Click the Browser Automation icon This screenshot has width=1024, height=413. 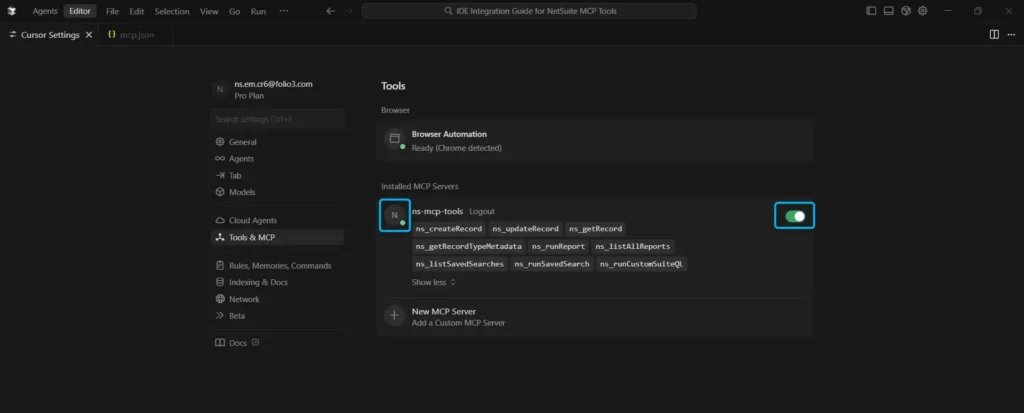point(394,139)
